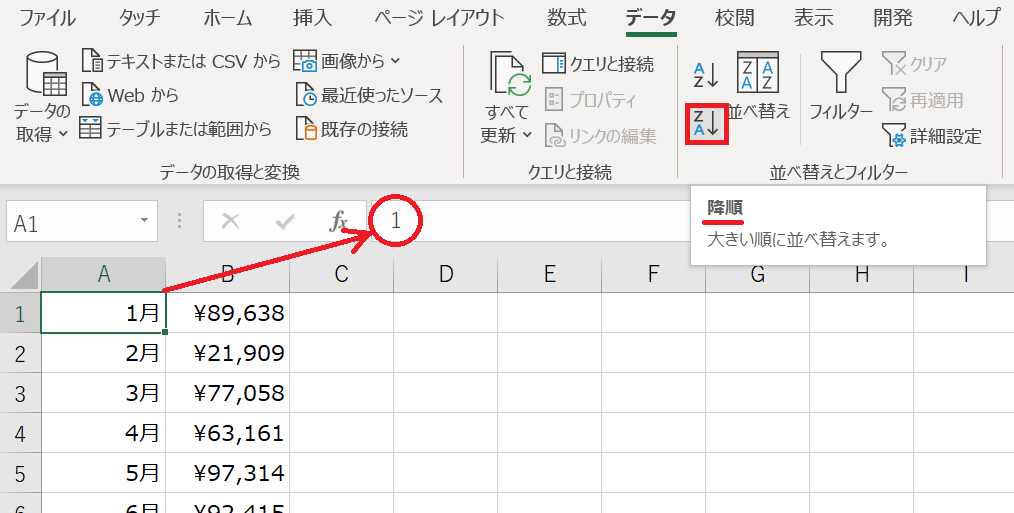Click the ascending sort (A to Z) icon

tap(706, 72)
